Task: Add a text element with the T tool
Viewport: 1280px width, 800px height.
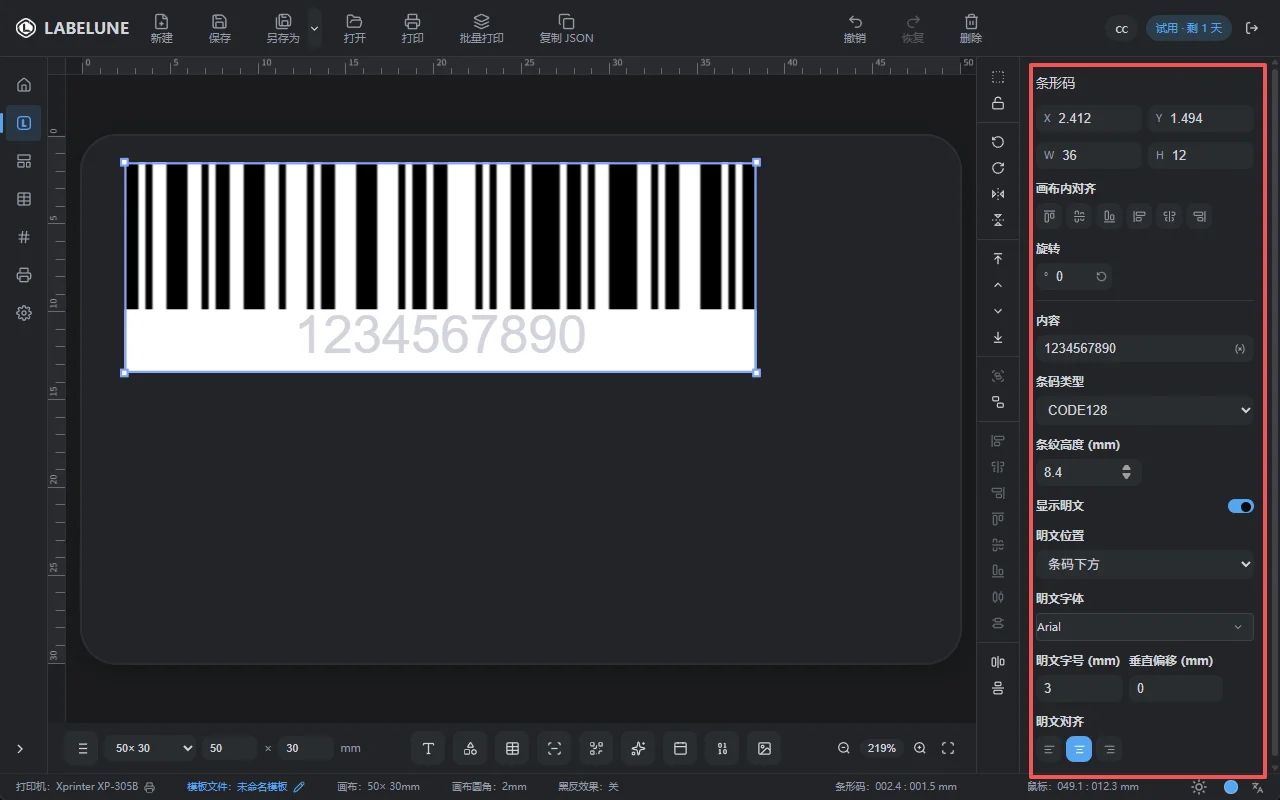Action: tap(428, 748)
